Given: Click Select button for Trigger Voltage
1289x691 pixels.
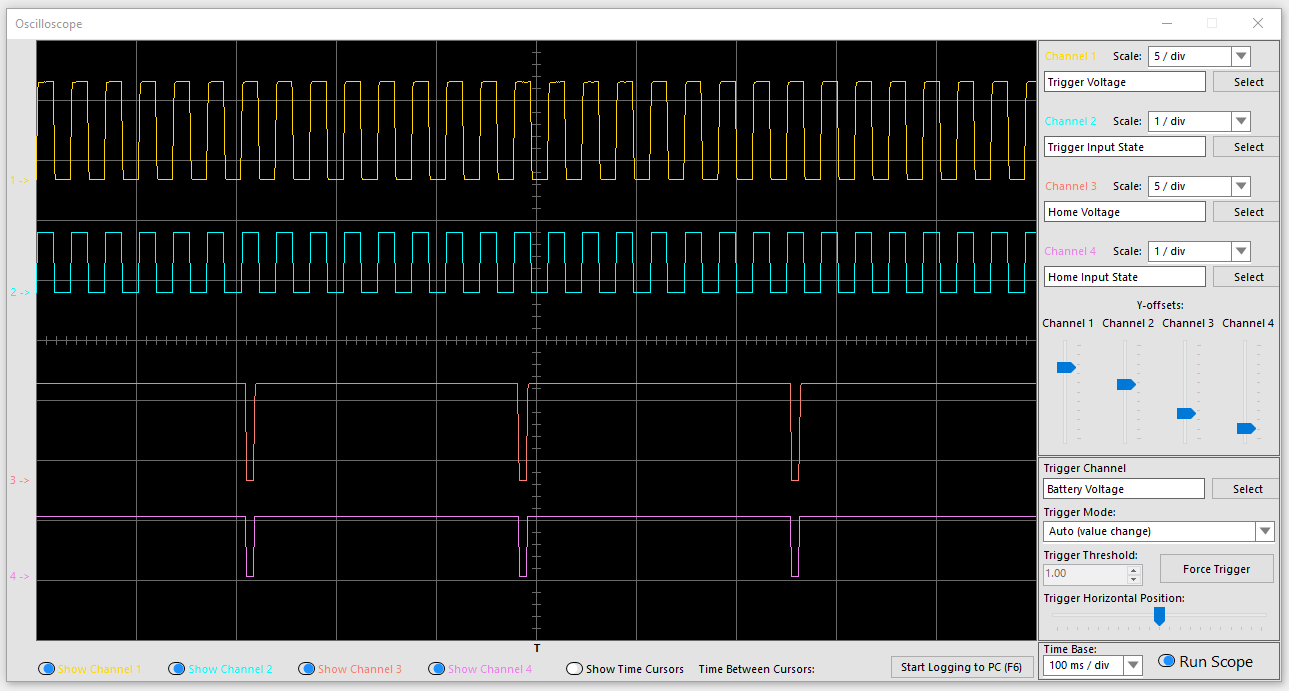Looking at the screenshot, I should tap(1247, 82).
